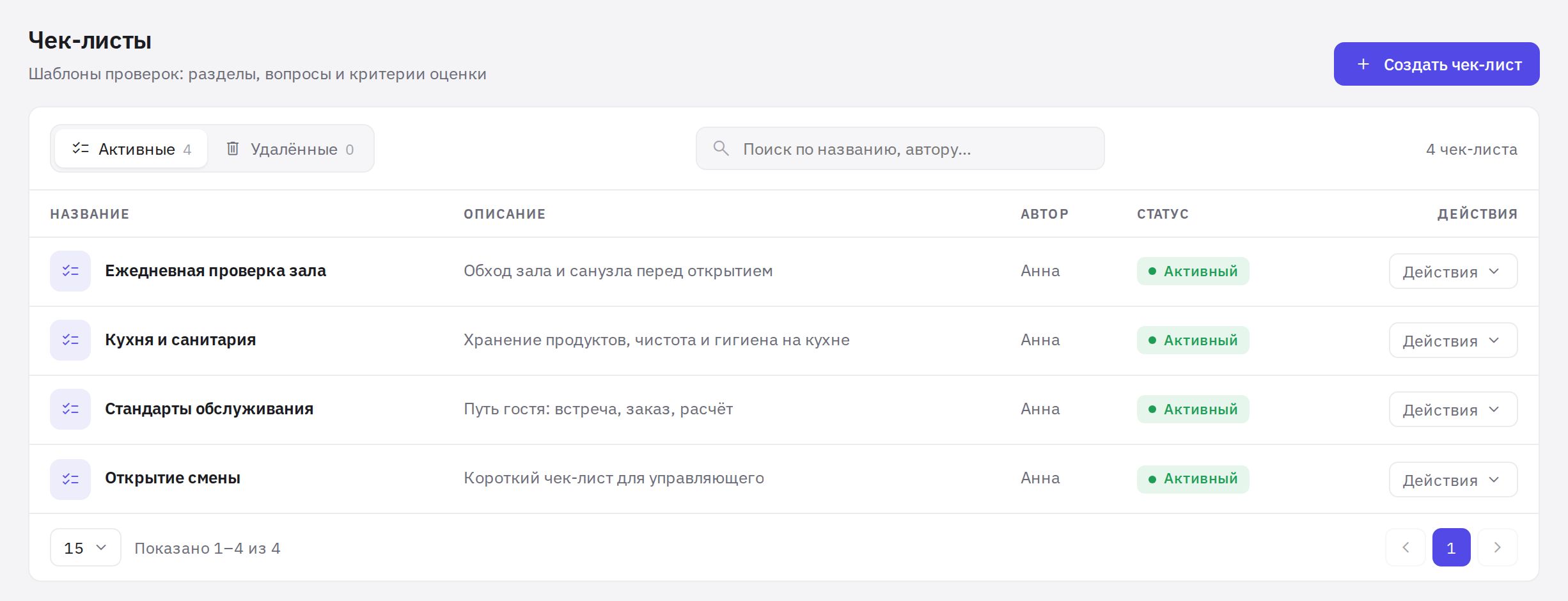1568x601 pixels.
Task: Click Активный status badge for Кухня и санитария
Action: click(x=1193, y=340)
